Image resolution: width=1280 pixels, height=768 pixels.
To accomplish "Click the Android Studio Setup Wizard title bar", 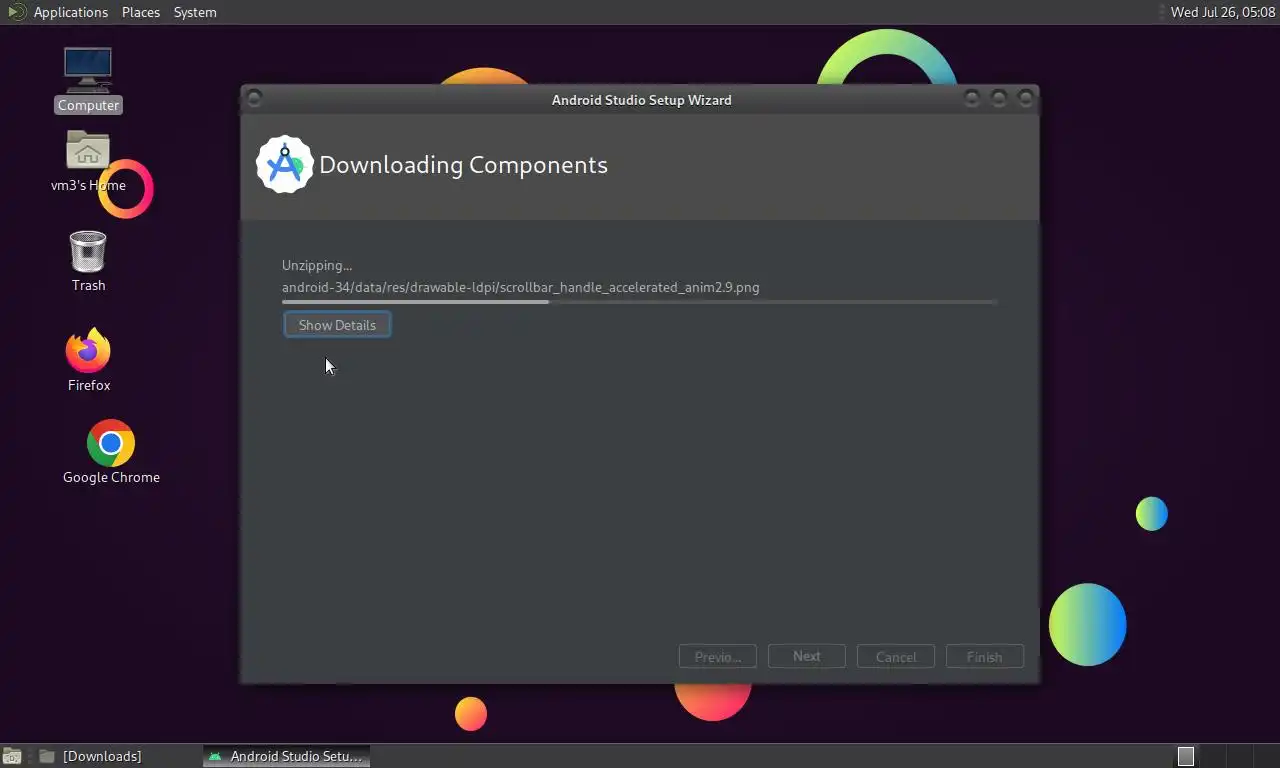I will pyautogui.click(x=640, y=99).
